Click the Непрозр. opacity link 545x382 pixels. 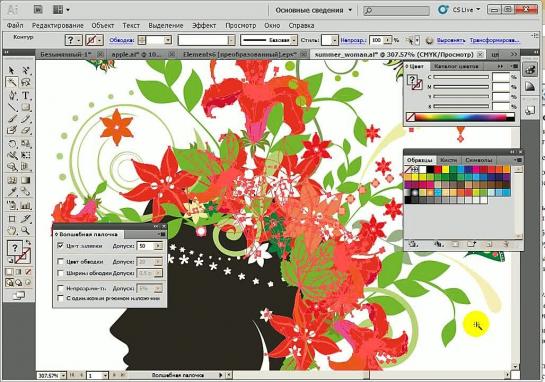(353, 40)
